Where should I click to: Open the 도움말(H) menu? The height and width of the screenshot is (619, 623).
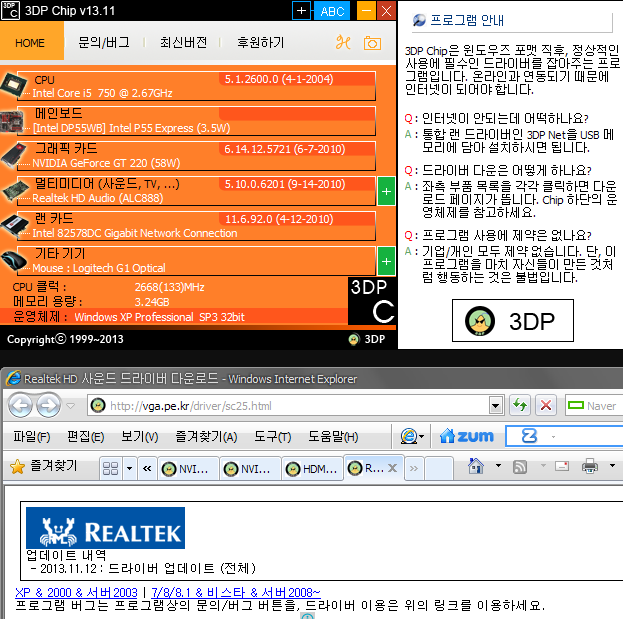point(333,437)
